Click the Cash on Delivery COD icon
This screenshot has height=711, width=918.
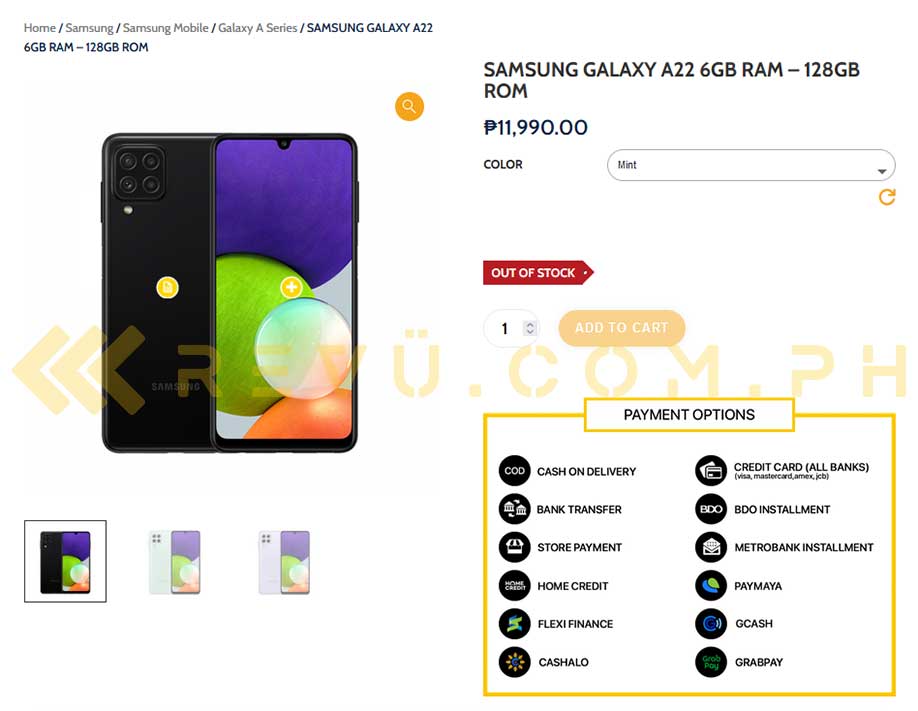[x=514, y=471]
